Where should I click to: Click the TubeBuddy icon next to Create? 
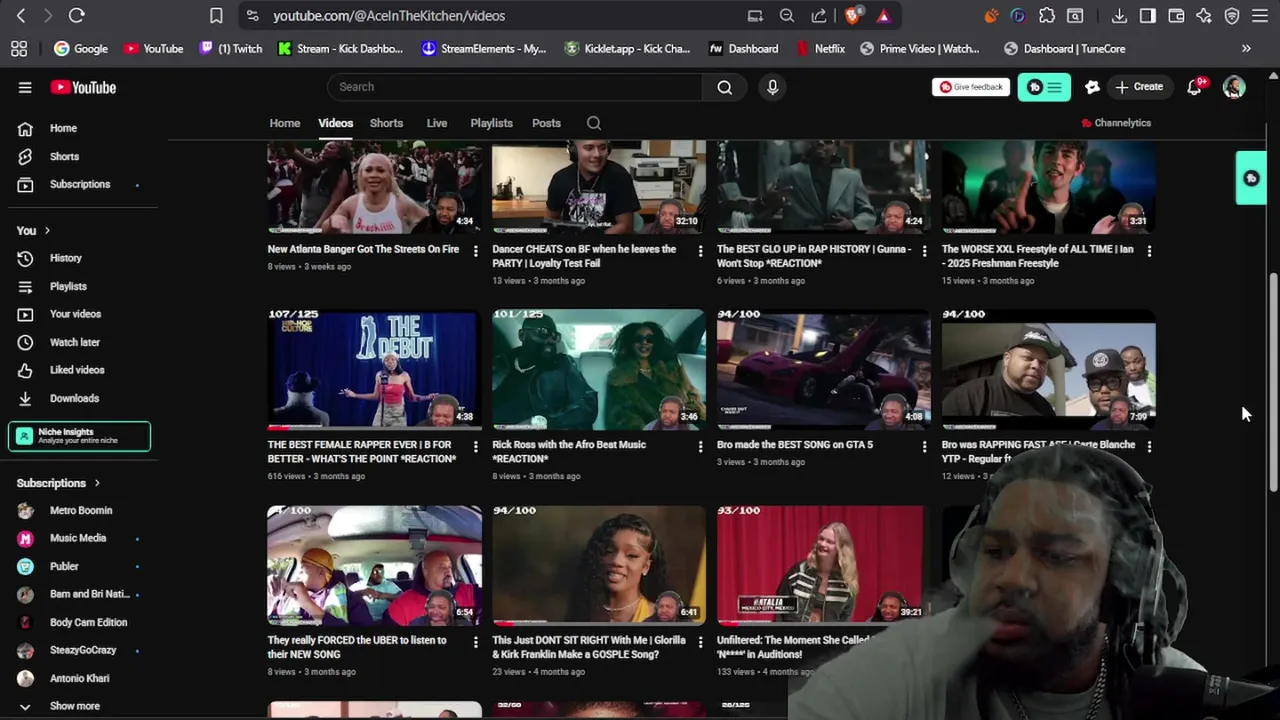tap(1092, 87)
